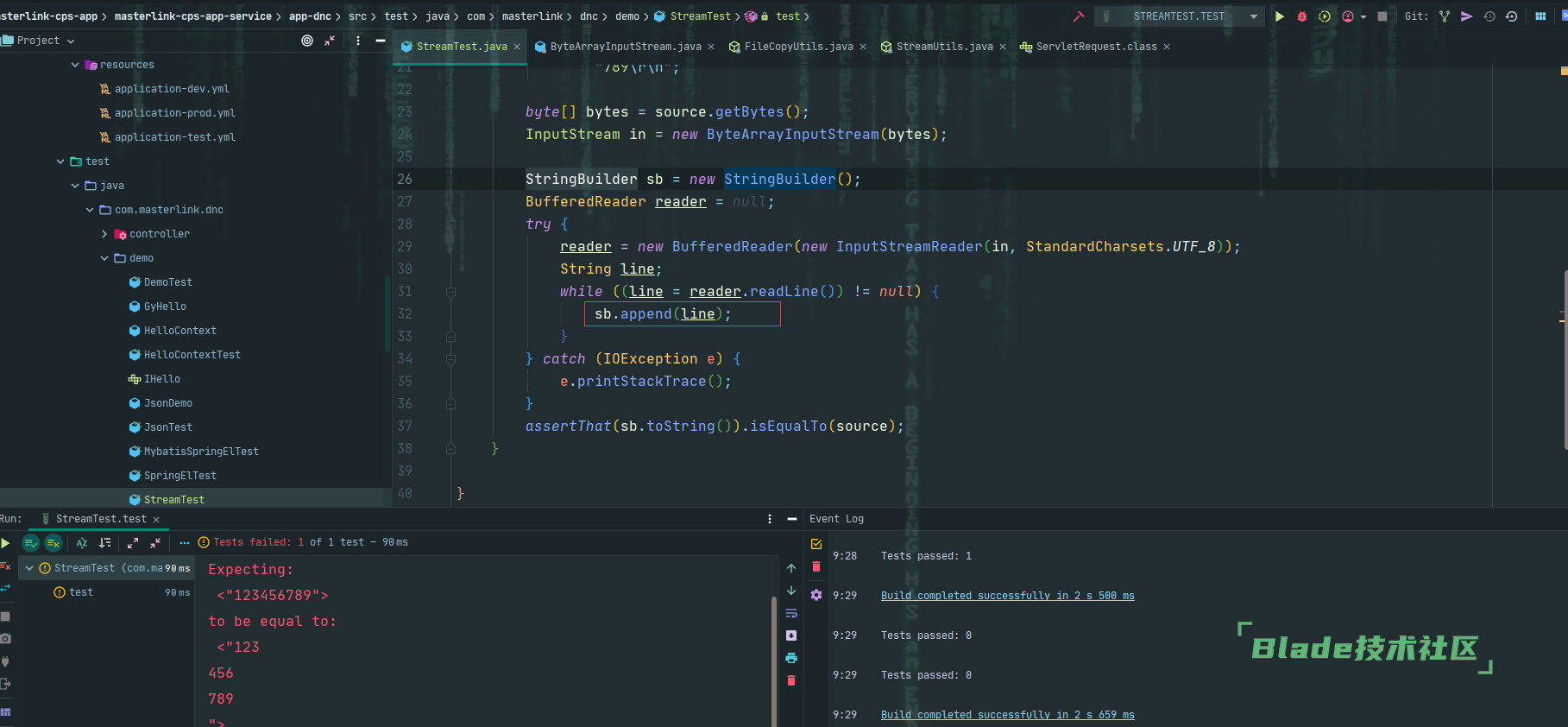Collapse all icon in Project panel header

pos(330,41)
